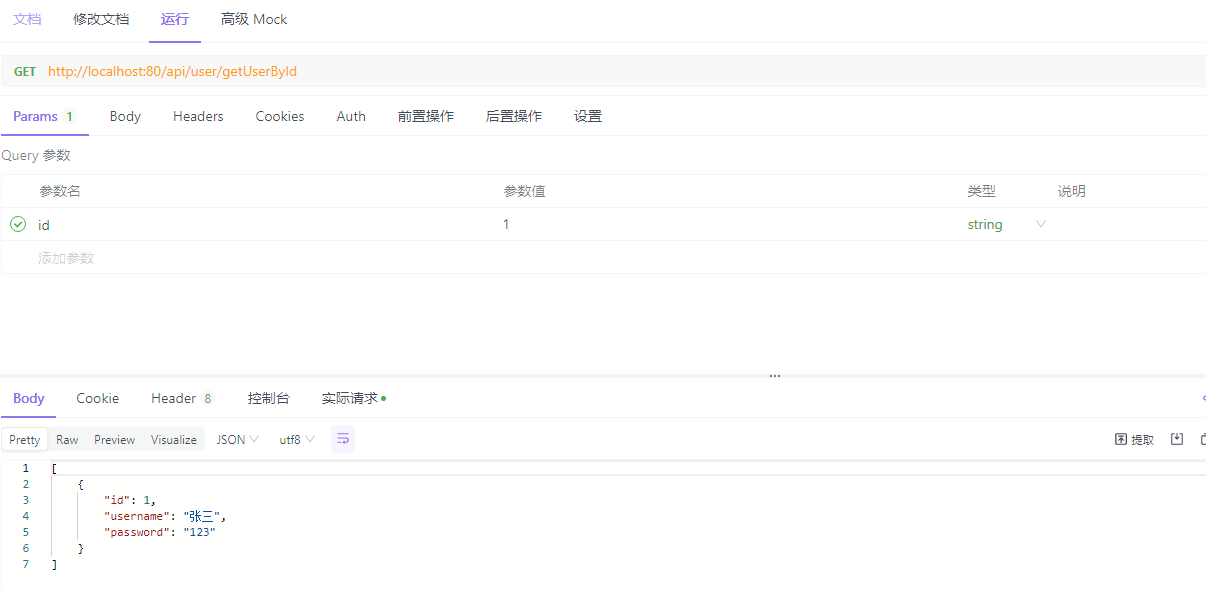Open the utf8 encoding dropdown

click(x=297, y=439)
